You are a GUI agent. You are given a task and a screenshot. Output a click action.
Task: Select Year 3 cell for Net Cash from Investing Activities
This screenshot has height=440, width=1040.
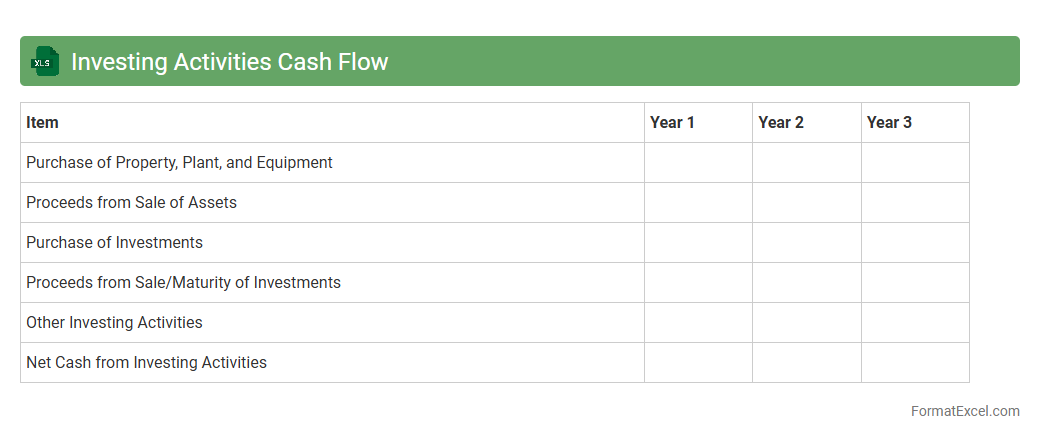point(915,362)
